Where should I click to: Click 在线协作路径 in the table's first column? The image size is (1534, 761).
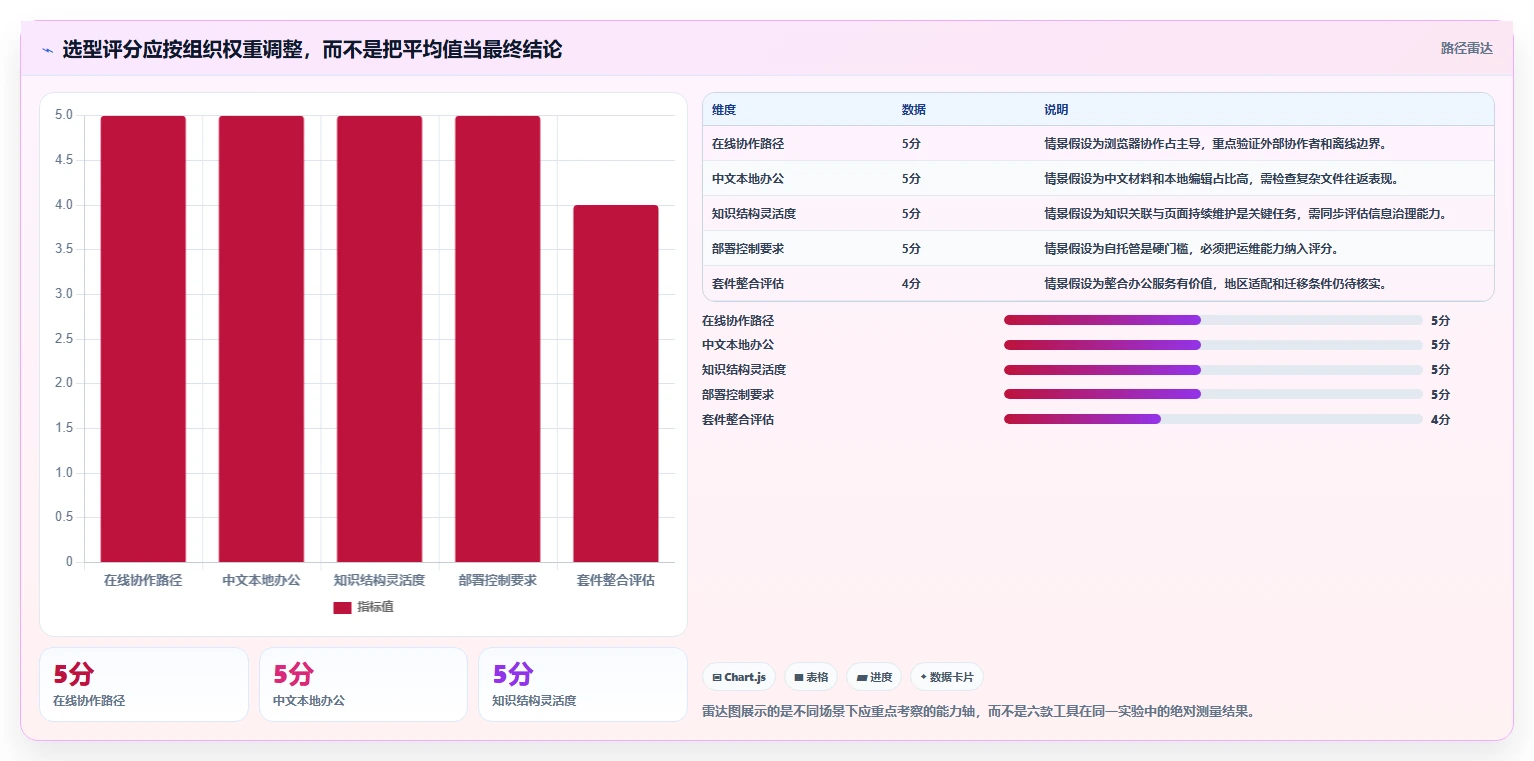tap(748, 144)
